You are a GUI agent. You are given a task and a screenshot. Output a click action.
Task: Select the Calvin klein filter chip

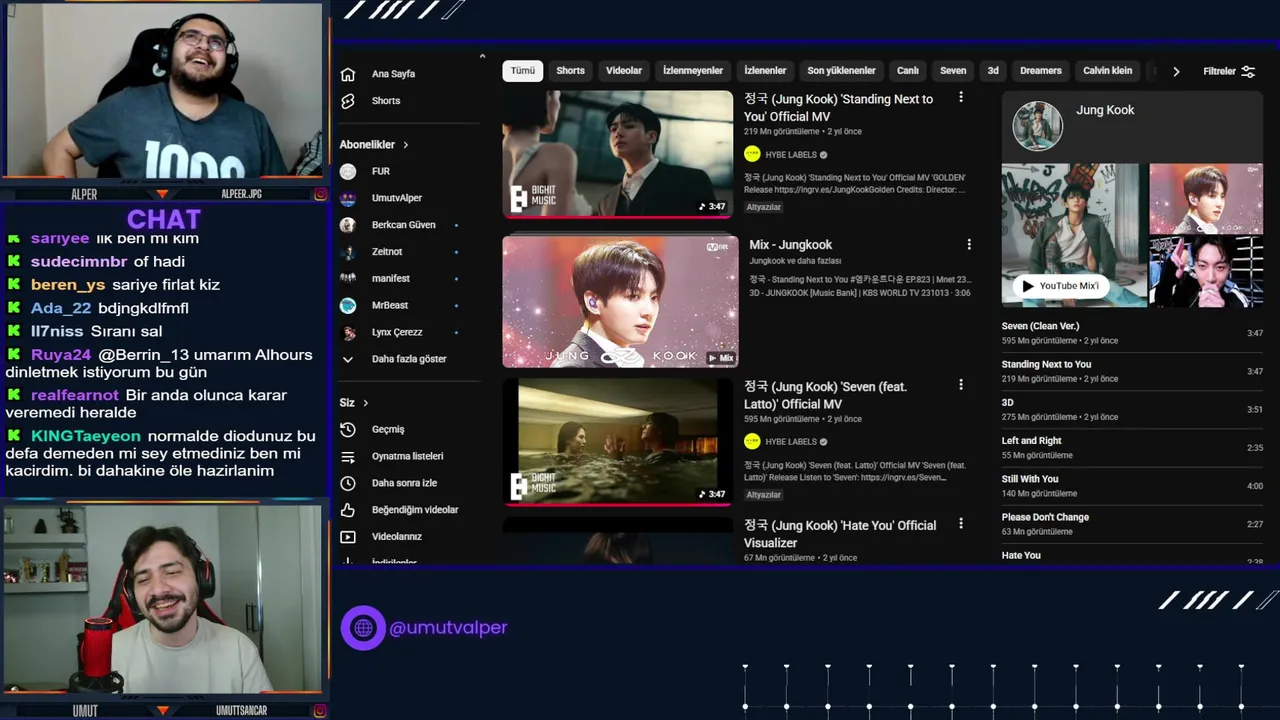(x=1107, y=71)
